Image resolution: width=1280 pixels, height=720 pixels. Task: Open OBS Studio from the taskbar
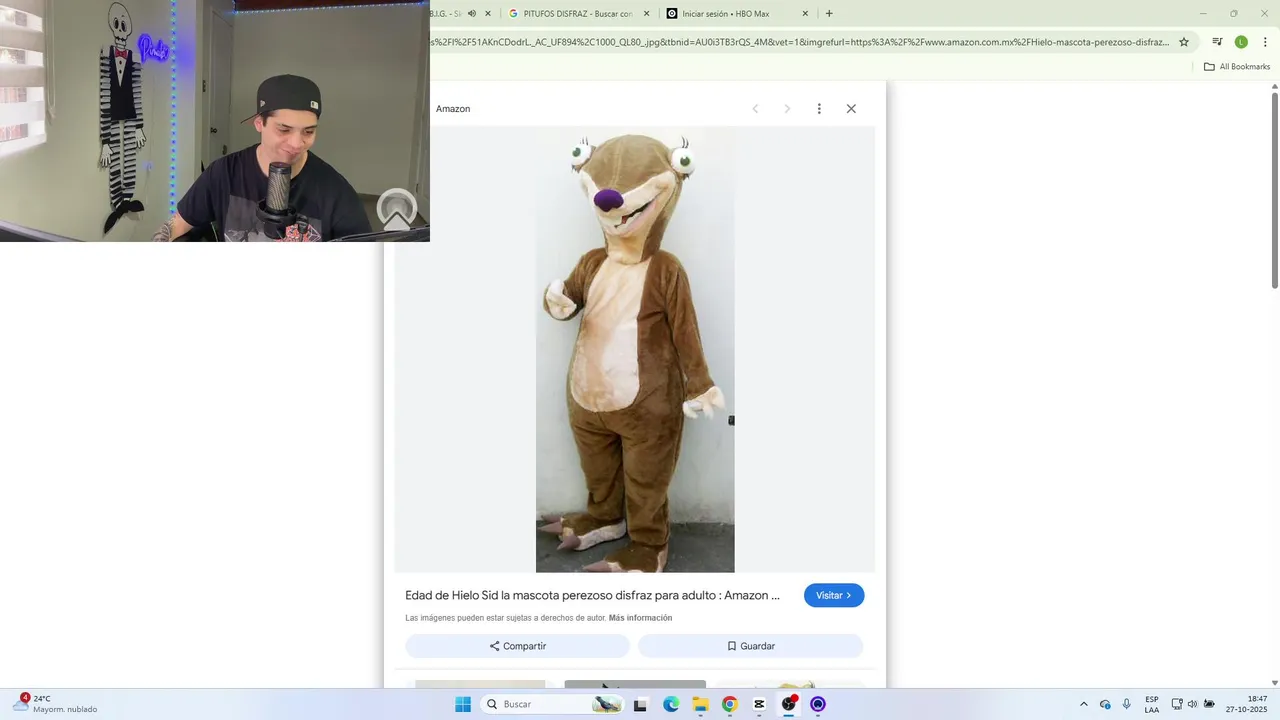pyautogui.click(x=789, y=704)
